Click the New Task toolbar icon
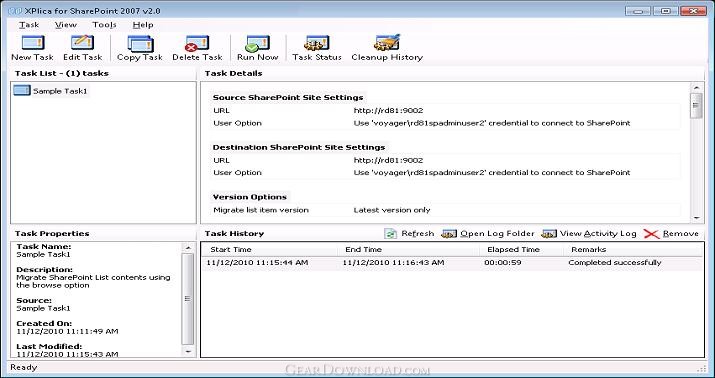Image resolution: width=715 pixels, height=378 pixels. (x=33, y=44)
